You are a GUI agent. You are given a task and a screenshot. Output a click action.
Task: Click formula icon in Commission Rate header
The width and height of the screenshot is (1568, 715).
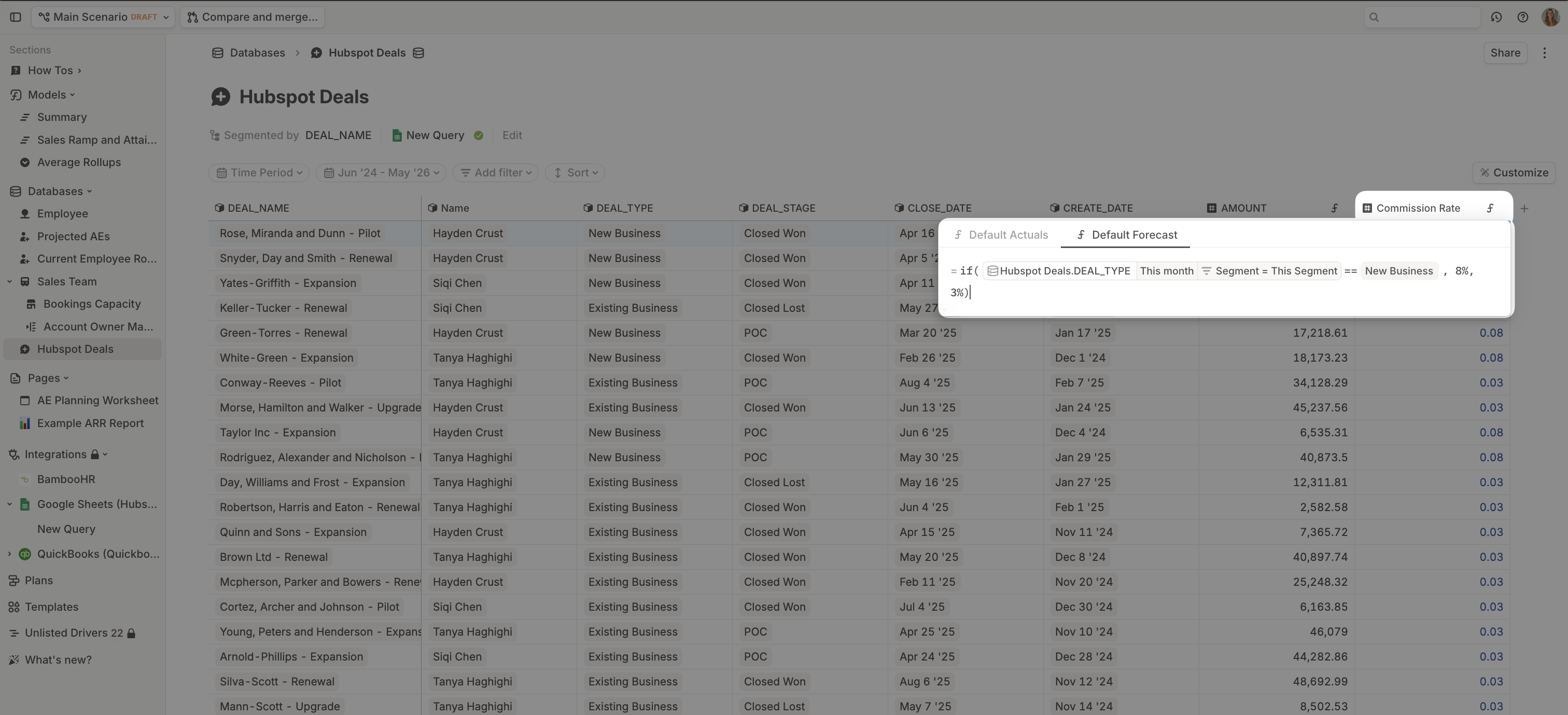coord(1490,208)
